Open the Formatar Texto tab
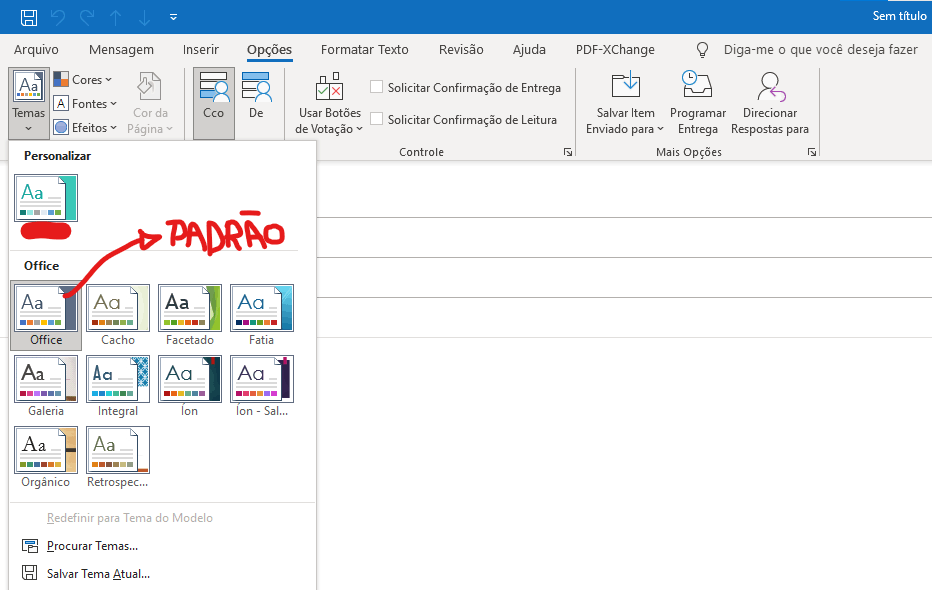932x590 pixels. pos(364,49)
